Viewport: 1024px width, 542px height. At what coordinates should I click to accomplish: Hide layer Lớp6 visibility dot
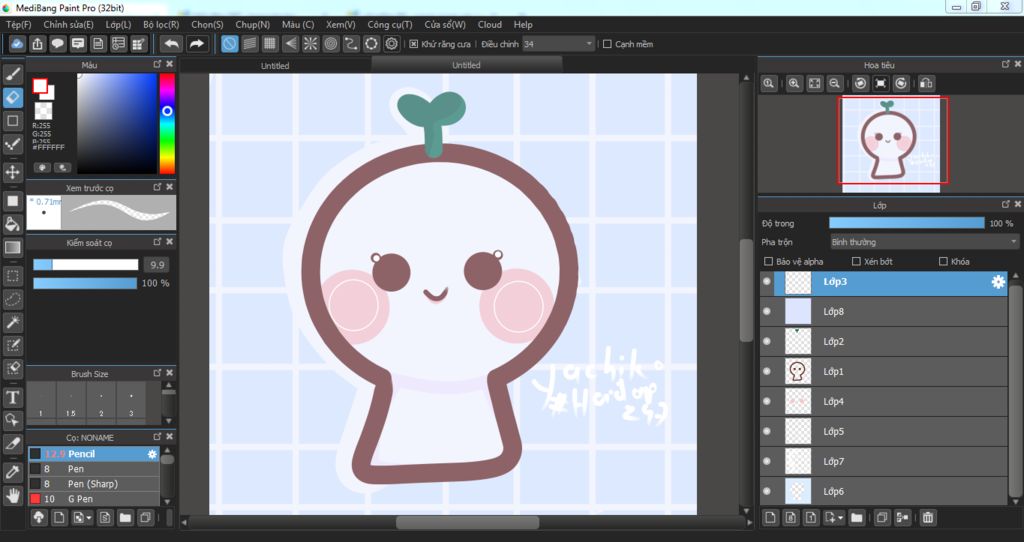[767, 491]
